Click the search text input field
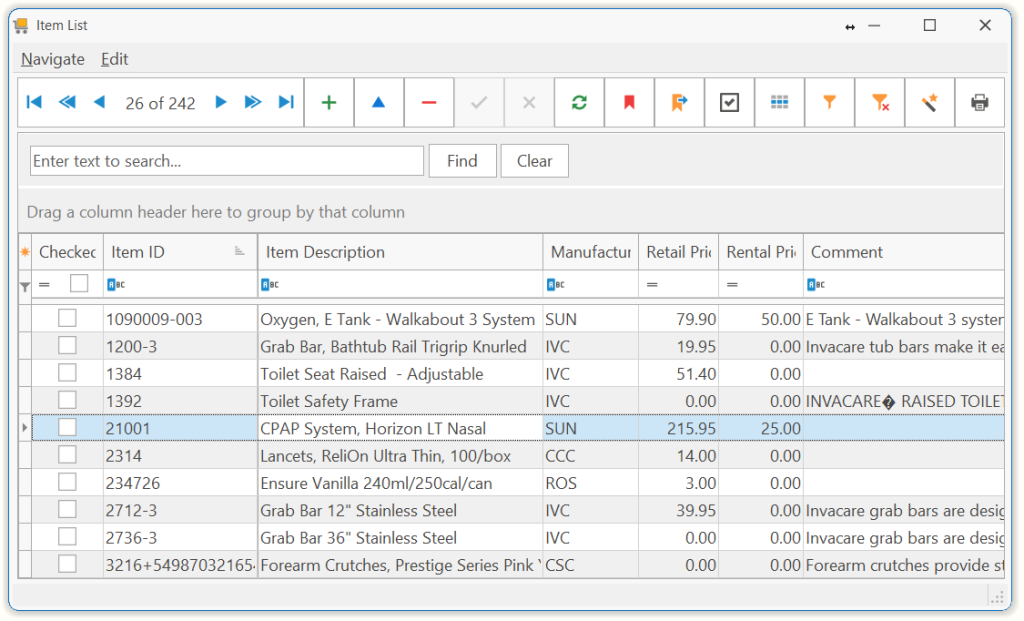The image size is (1024, 621). click(227, 161)
